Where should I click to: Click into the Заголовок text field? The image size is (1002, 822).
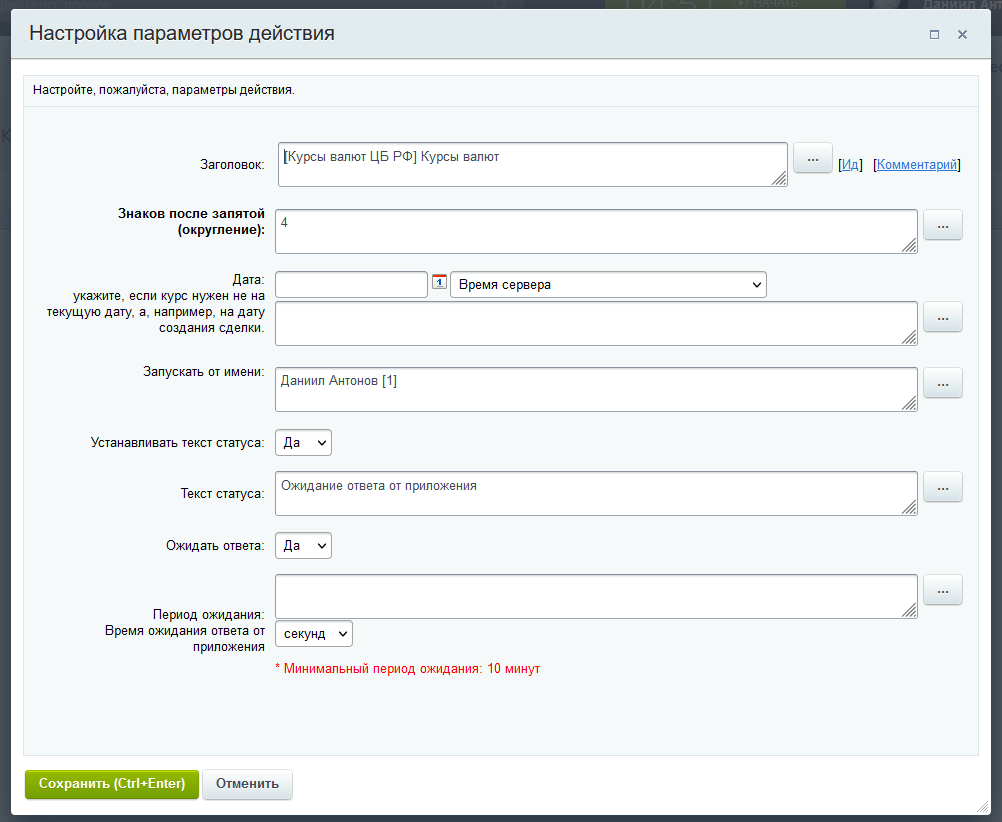pyautogui.click(x=532, y=164)
